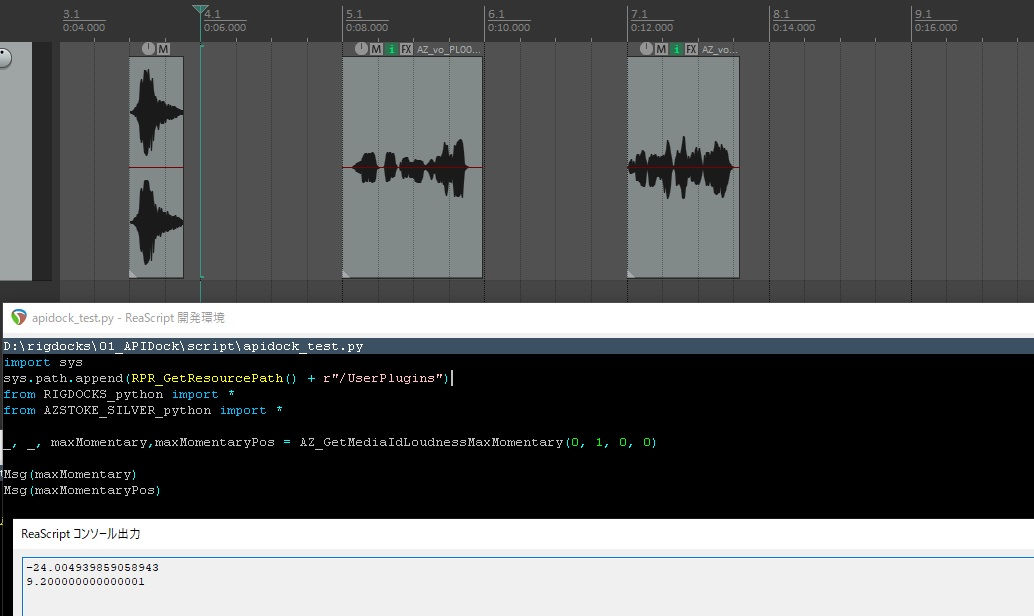Click fade-in corner handle of the item at 7.1
1034x616 pixels.
coord(630,274)
